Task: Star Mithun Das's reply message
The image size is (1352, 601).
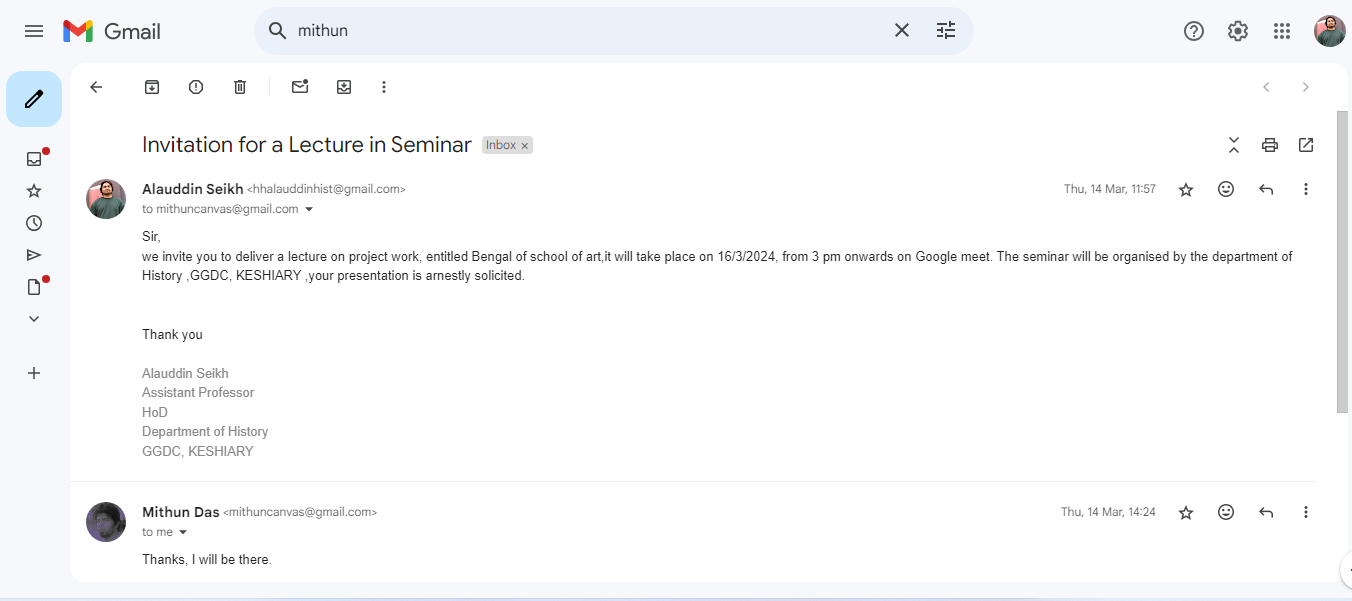Action: click(1186, 512)
